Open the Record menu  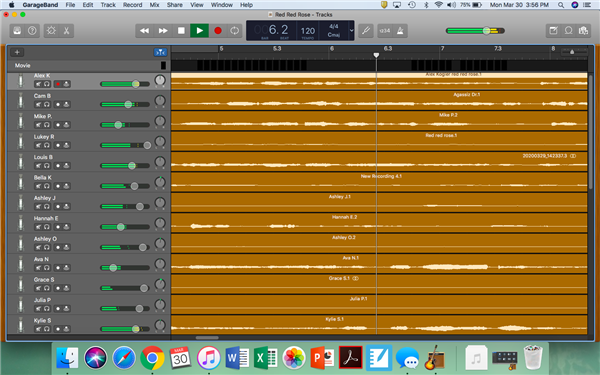coord(132,5)
